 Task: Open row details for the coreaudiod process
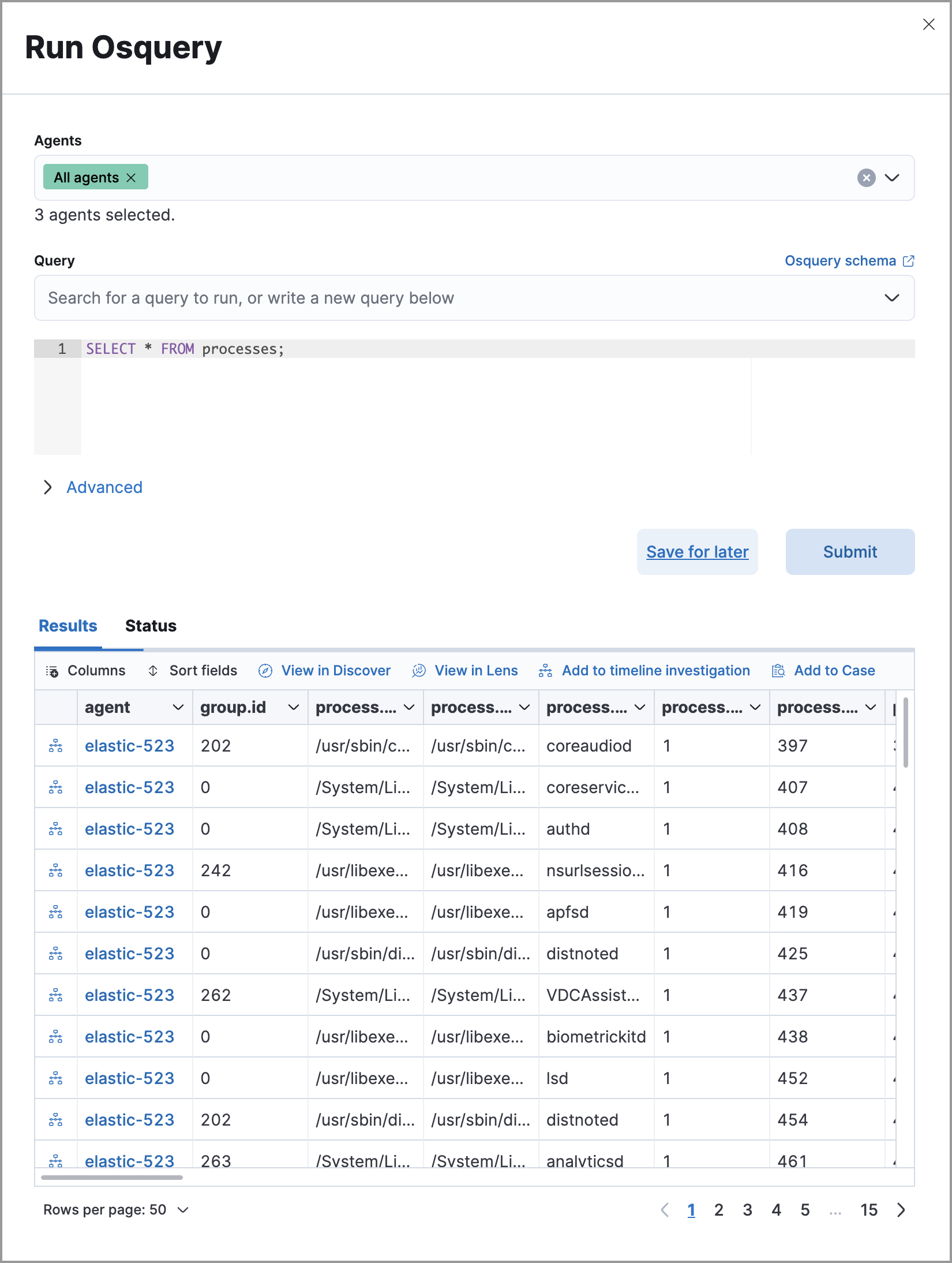point(55,745)
